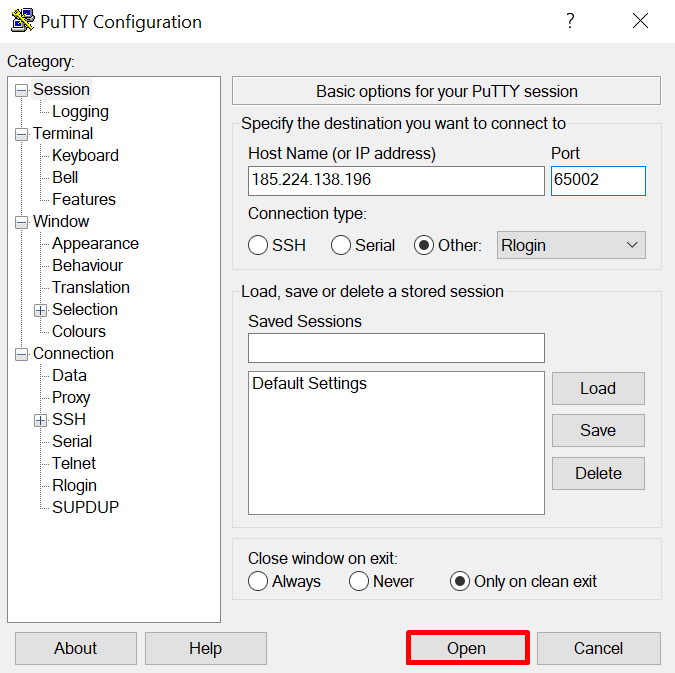The image size is (675, 673).
Task: Go to the Appearance settings
Action: click(x=95, y=244)
